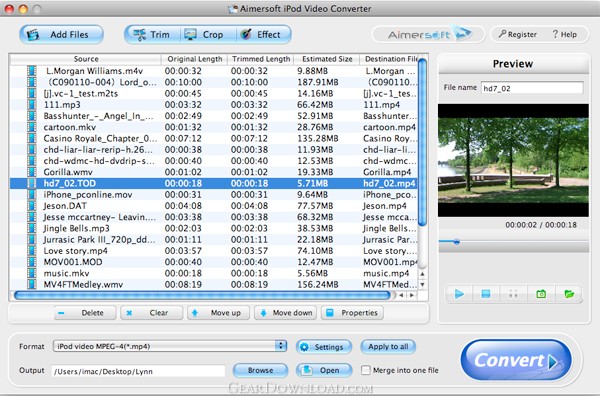600x396 pixels.
Task: Click the Add Files button
Action: click(61, 34)
